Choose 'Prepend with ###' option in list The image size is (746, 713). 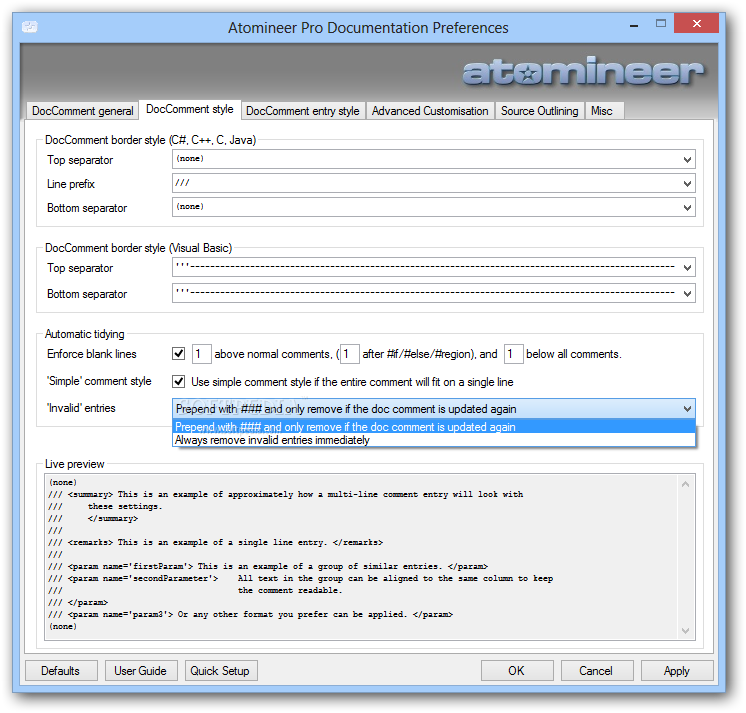click(433, 427)
